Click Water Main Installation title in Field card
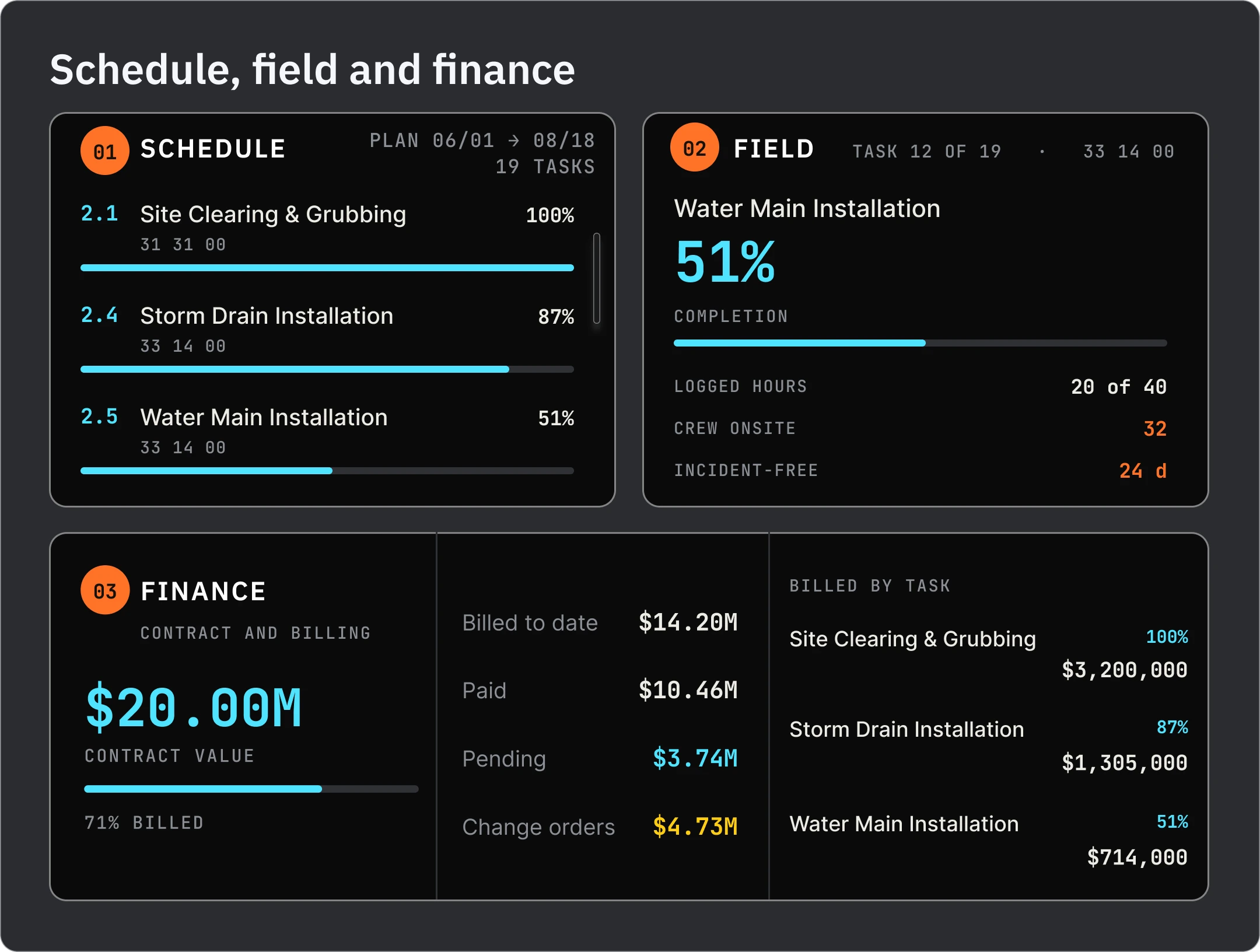 [x=807, y=208]
